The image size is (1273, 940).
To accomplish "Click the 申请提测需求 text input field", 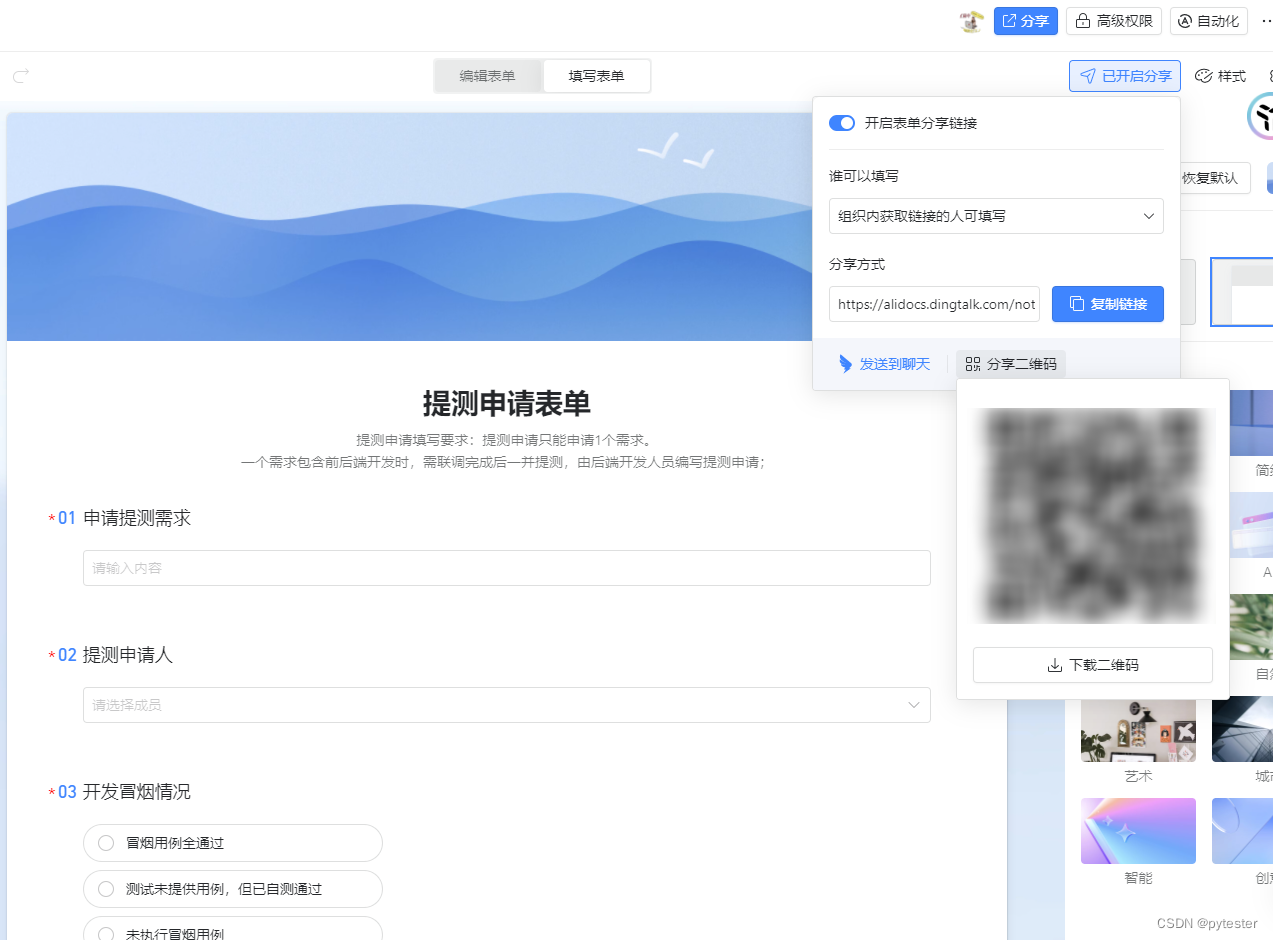I will [x=507, y=568].
